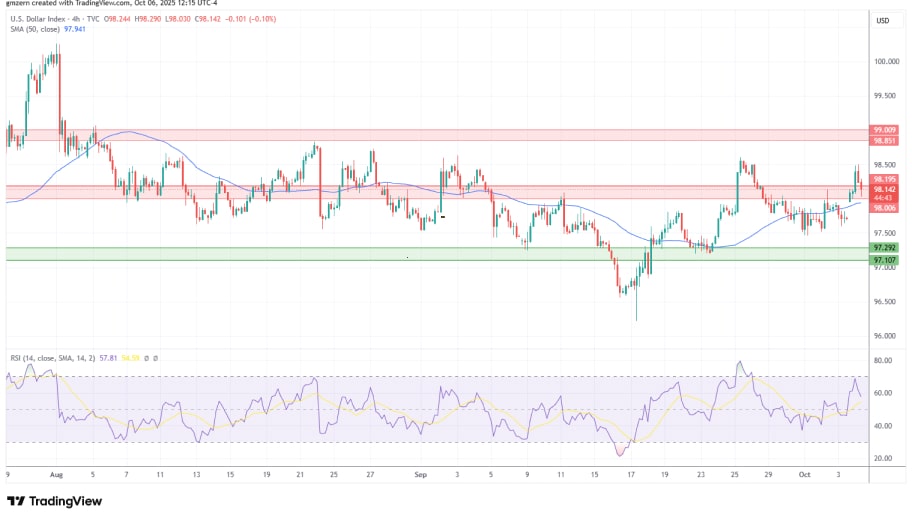Click the 99.009 resistance price label
Image resolution: width=912 pixels, height=513 pixels.
pos(884,130)
